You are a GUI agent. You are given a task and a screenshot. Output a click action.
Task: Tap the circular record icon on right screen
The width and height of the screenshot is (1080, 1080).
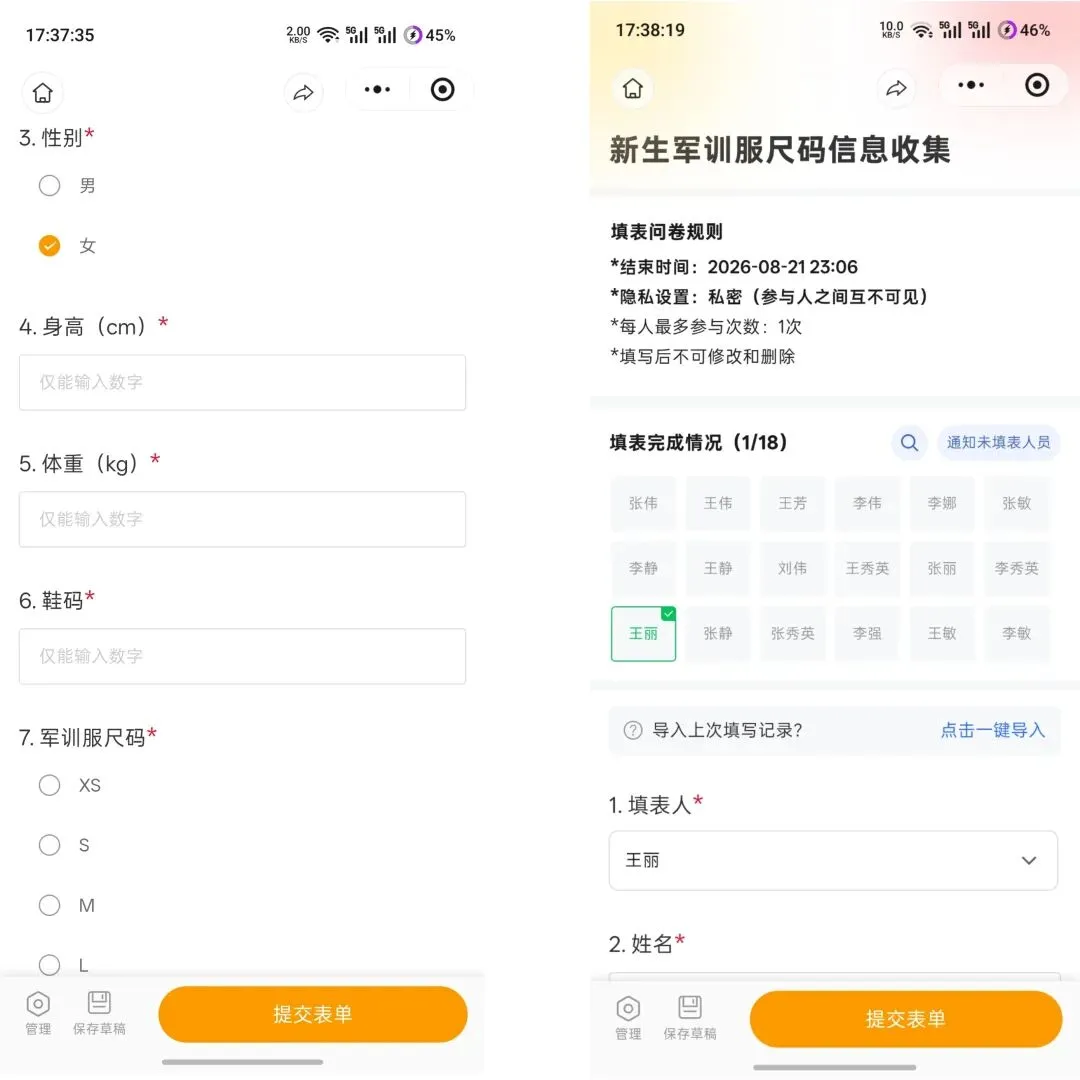click(1037, 85)
